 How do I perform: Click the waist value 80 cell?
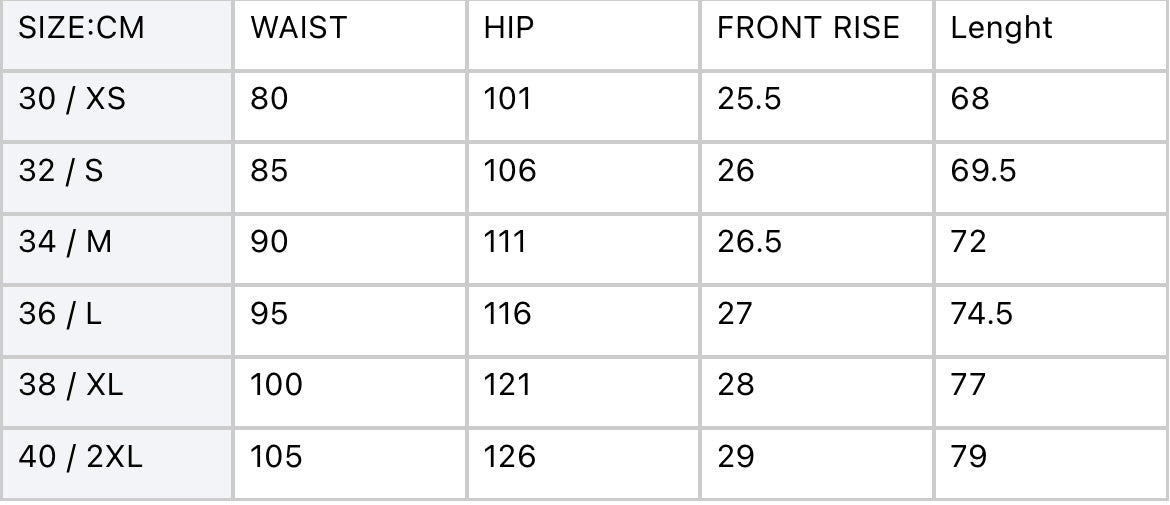pos(269,99)
